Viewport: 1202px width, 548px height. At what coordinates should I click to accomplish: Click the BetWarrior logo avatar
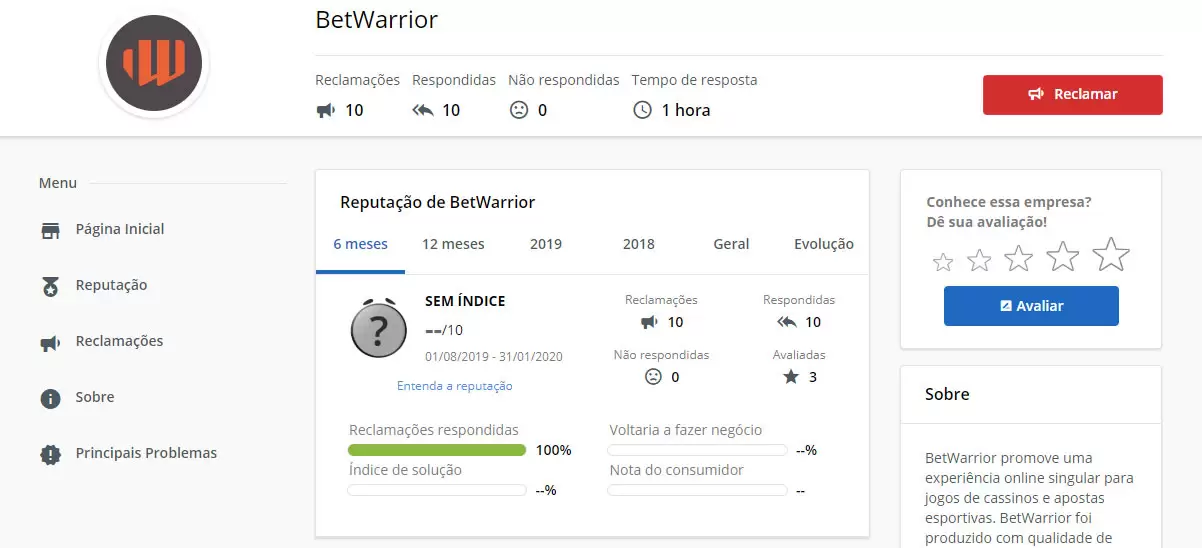(x=154, y=64)
